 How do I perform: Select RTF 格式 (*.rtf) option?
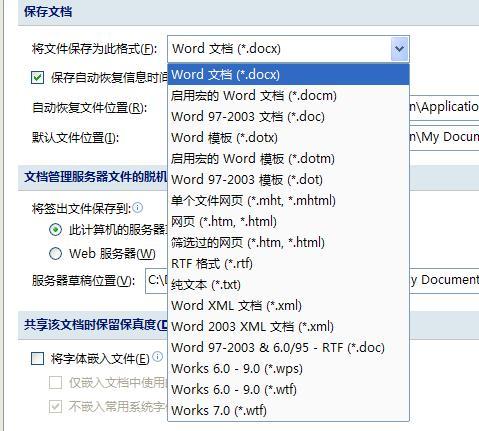click(288, 264)
